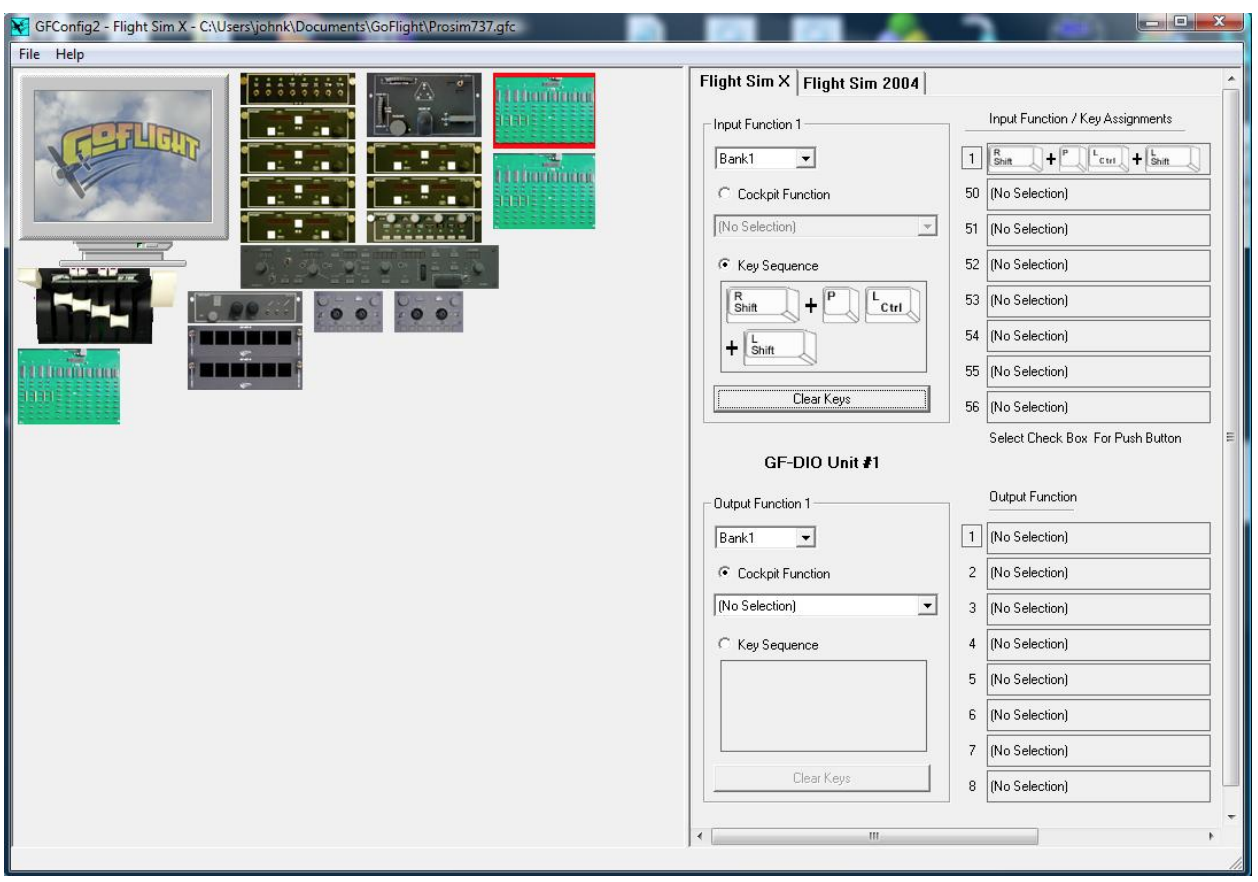Screen dimensions: 1258x882
Task: Click the config panel vertical scrollbar
Action: click(1231, 436)
